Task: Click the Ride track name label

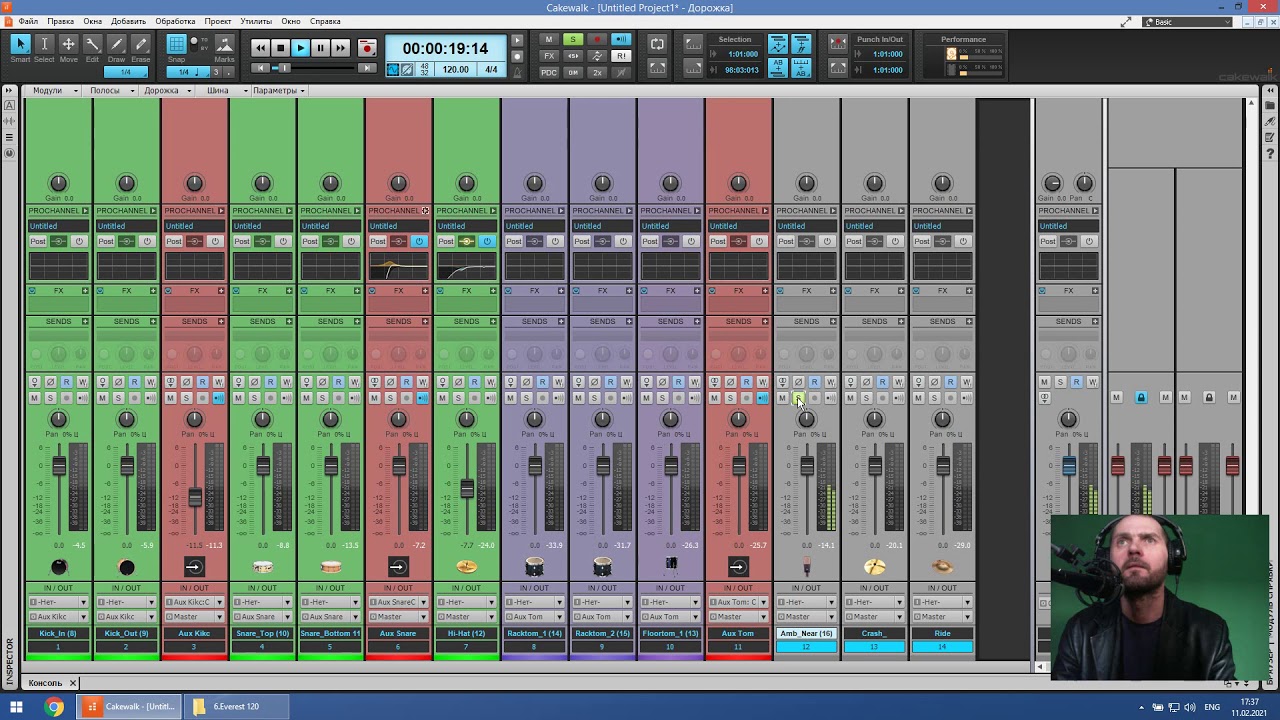Action: pyautogui.click(x=942, y=633)
